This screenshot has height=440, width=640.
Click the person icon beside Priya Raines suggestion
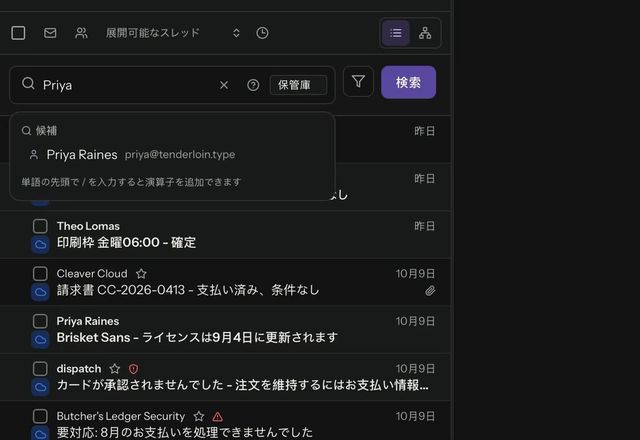coord(34,155)
